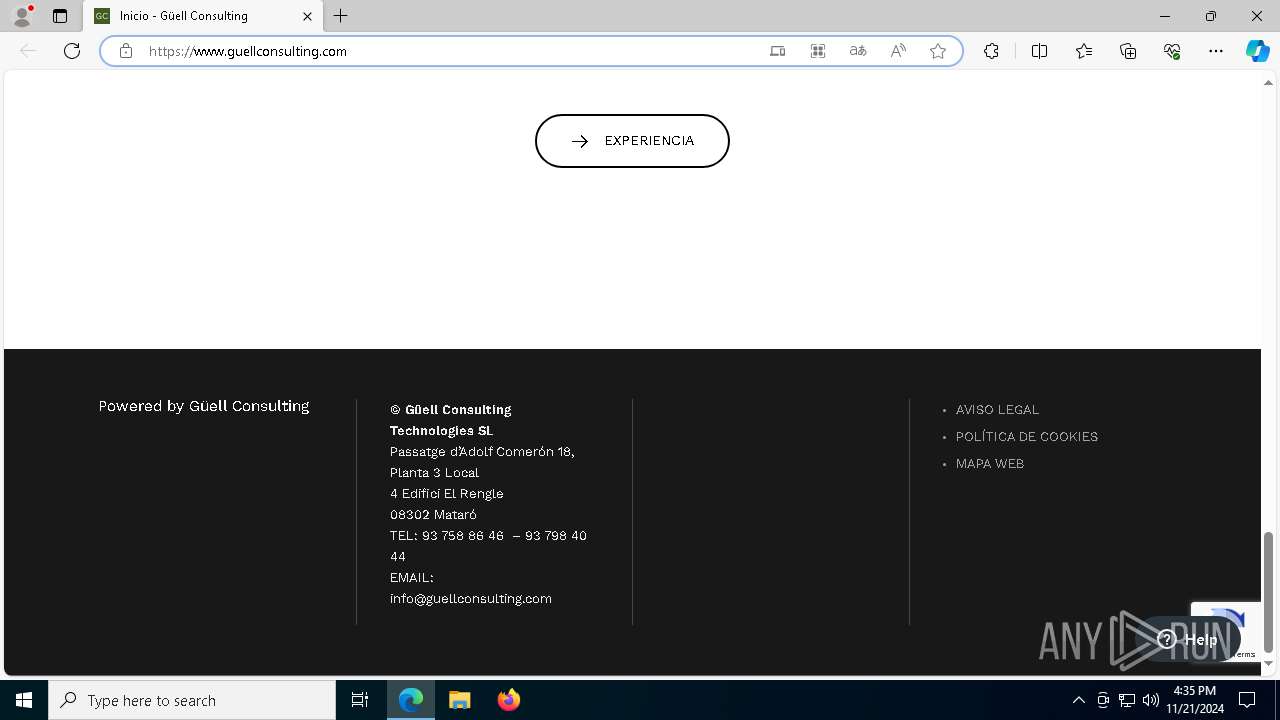Viewport: 1280px width, 720px height.
Task: Click the EXPERIENCIA arrow button
Action: click(x=632, y=141)
